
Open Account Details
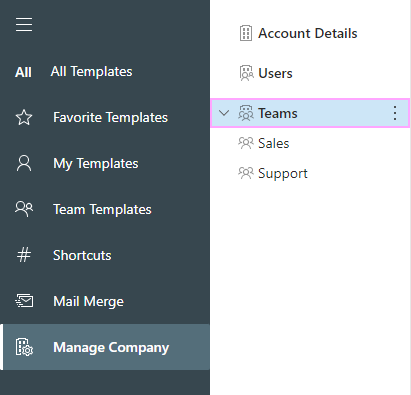click(x=308, y=33)
